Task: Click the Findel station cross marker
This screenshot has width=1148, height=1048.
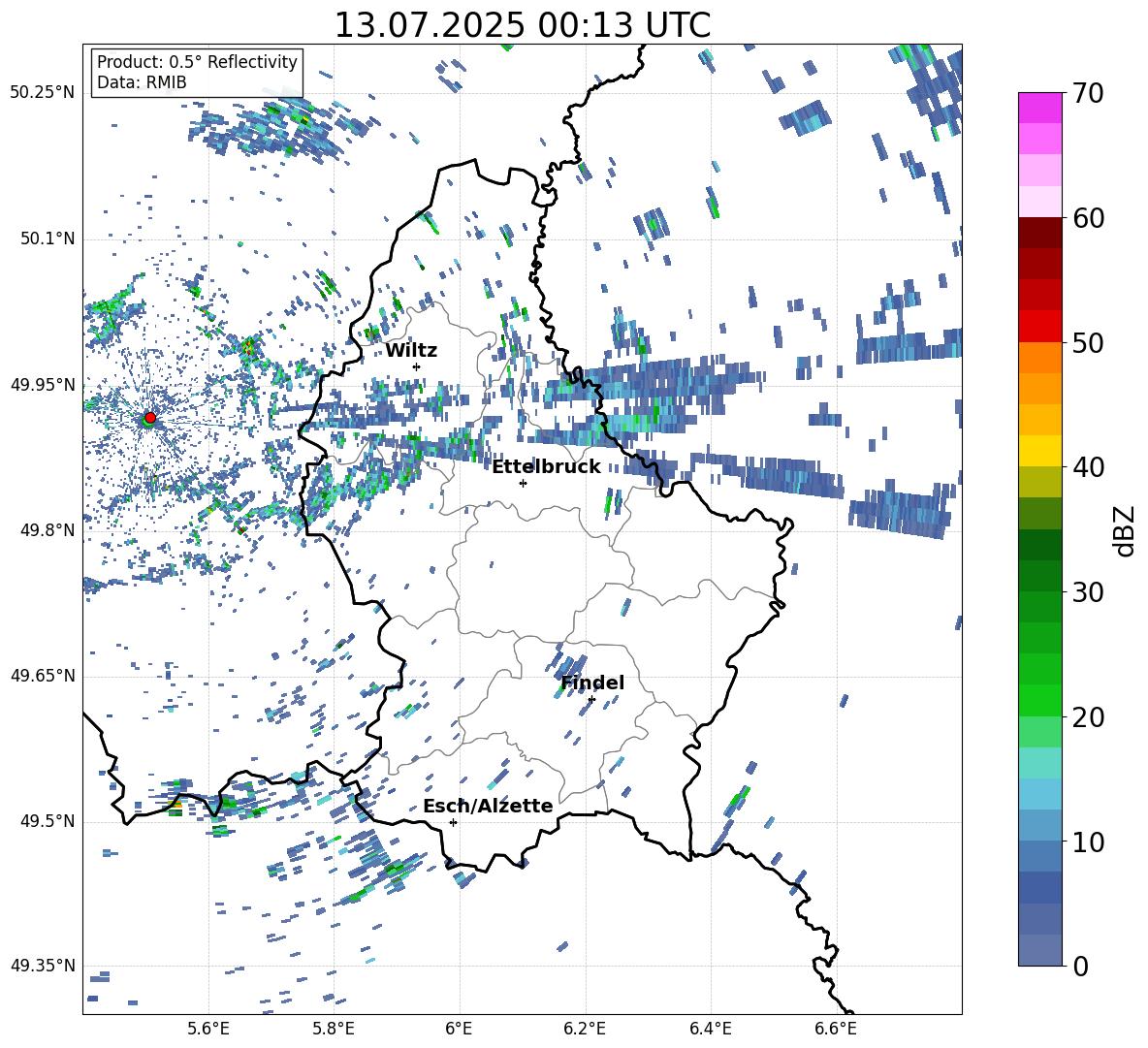Action: pos(591,700)
